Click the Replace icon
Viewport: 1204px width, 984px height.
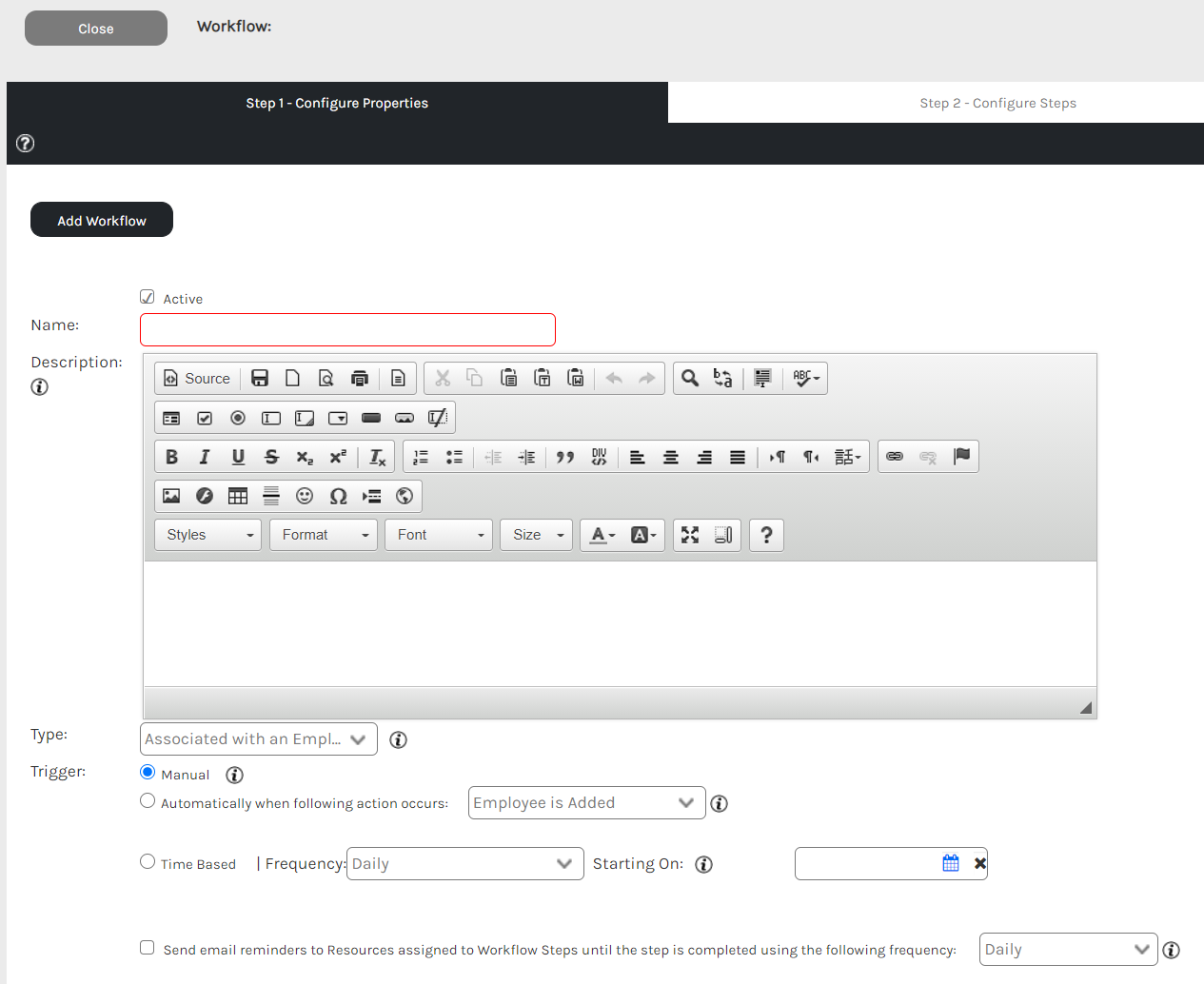[723, 379]
